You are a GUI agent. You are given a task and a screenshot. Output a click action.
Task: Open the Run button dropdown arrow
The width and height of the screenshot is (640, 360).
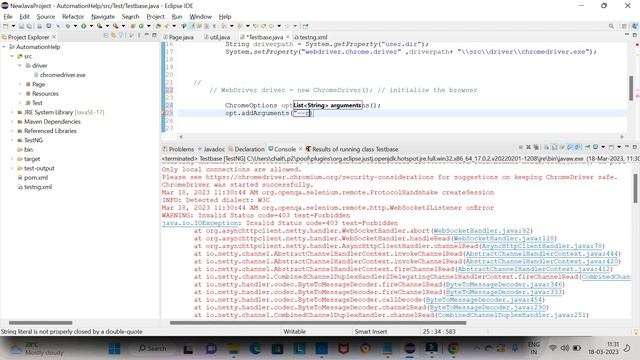[x=91, y=26]
